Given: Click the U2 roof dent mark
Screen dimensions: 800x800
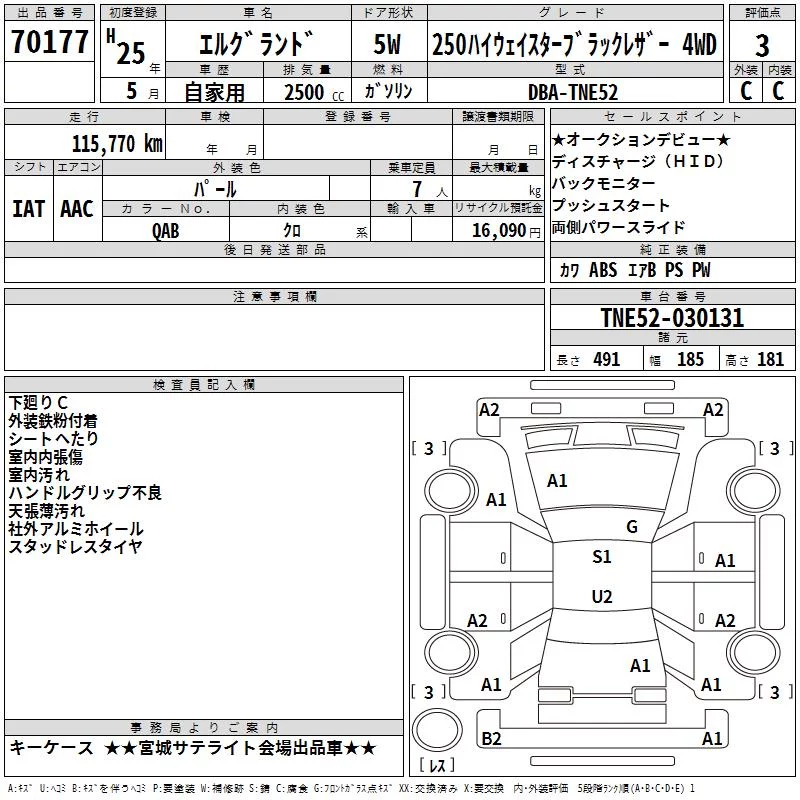Looking at the screenshot, I should tap(602, 596).
